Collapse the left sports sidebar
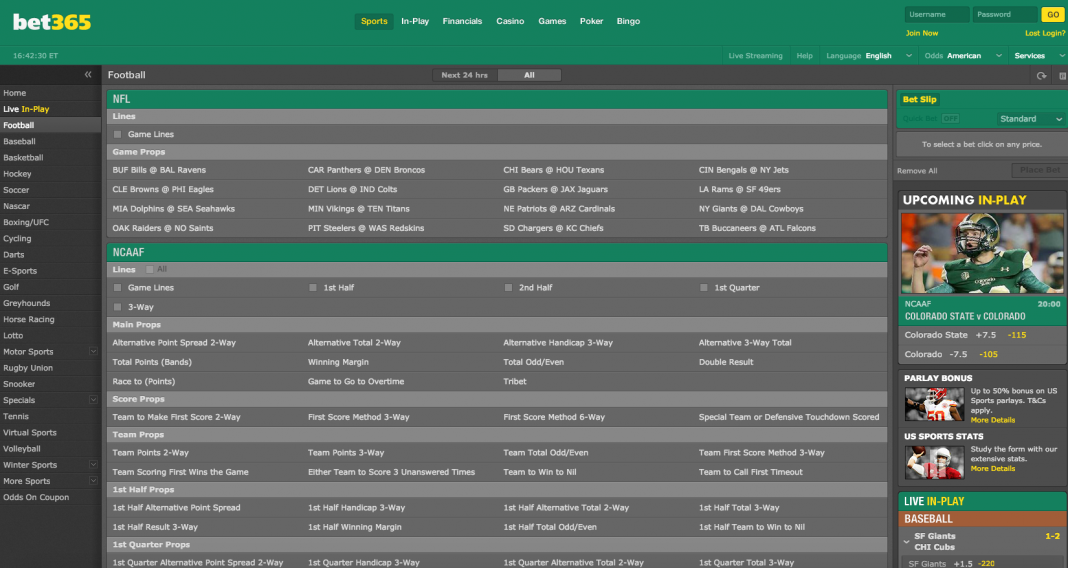This screenshot has height=568, width=1068. (88, 75)
